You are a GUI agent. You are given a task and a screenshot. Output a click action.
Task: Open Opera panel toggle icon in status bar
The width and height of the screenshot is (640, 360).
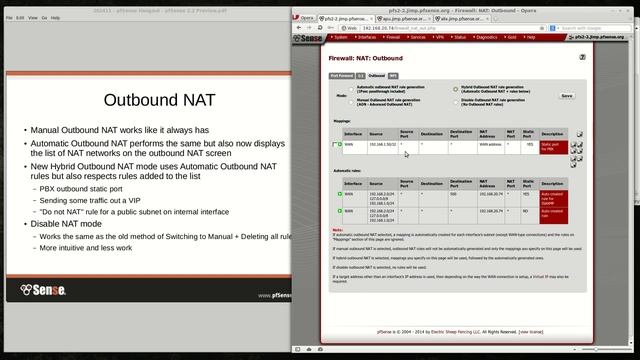click(298, 349)
